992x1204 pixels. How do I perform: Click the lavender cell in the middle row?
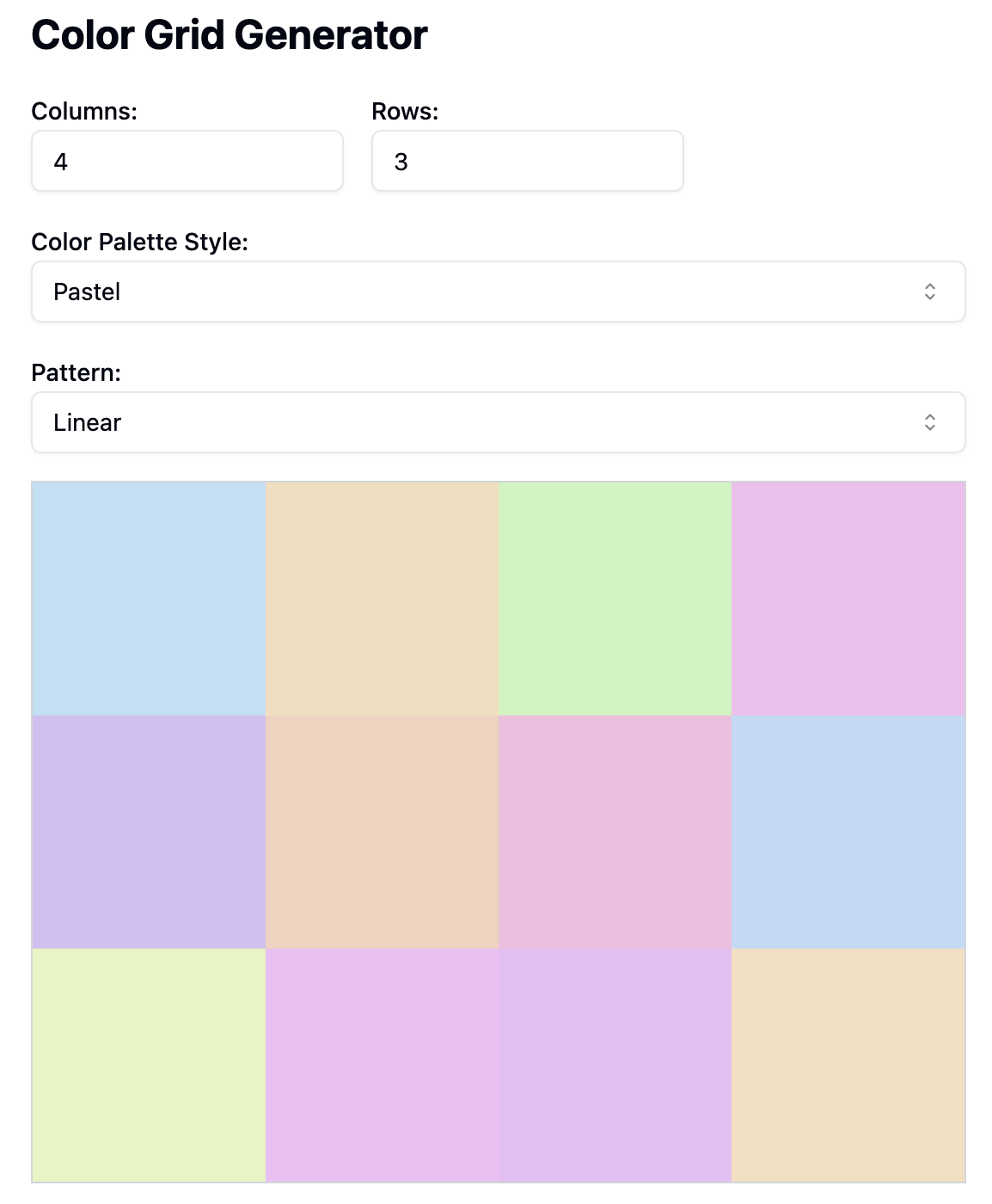click(x=149, y=832)
